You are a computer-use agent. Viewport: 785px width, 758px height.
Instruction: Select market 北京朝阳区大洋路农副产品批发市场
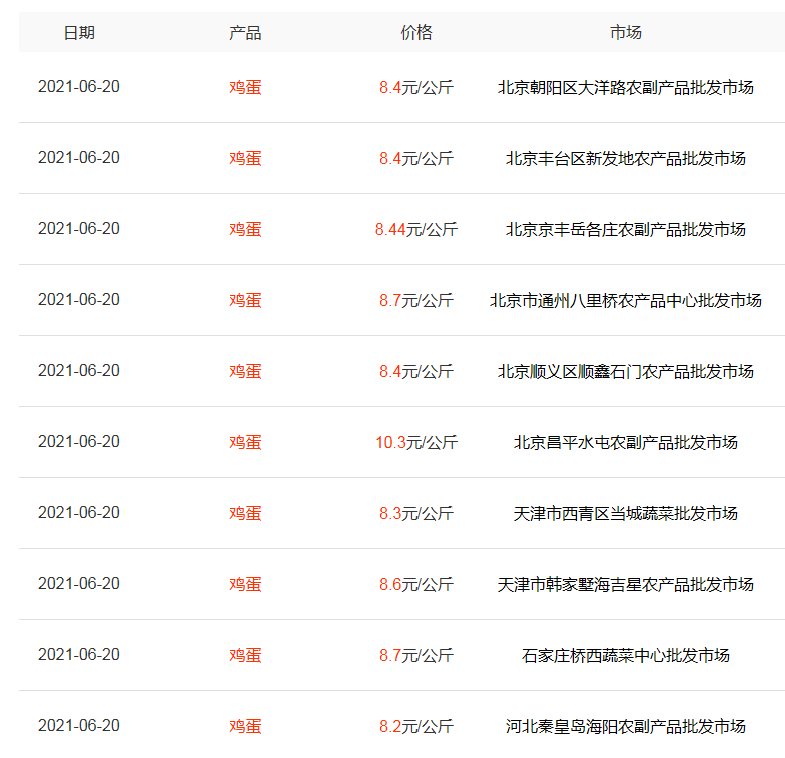pos(625,87)
